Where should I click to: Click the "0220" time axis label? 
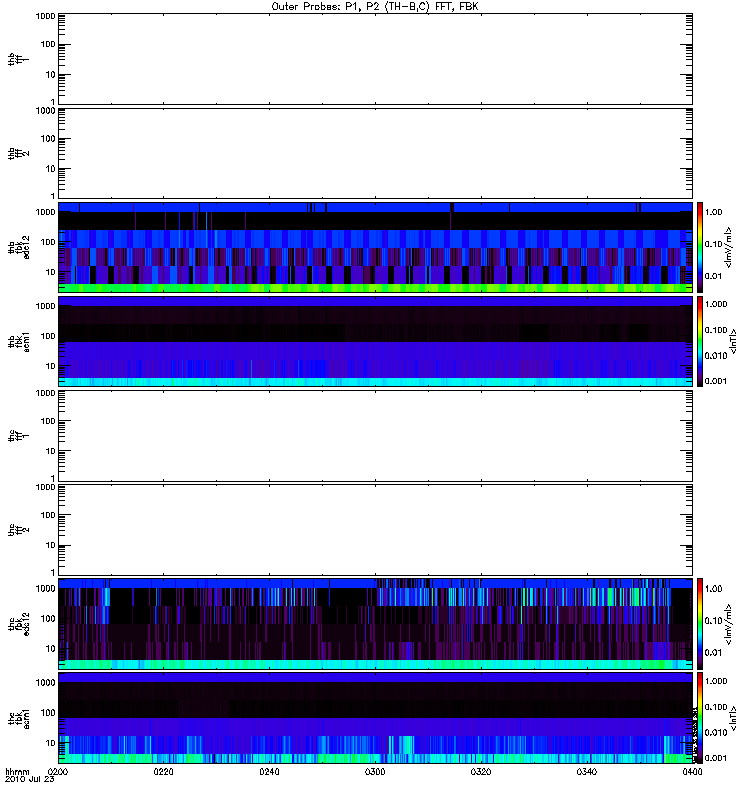163,772
